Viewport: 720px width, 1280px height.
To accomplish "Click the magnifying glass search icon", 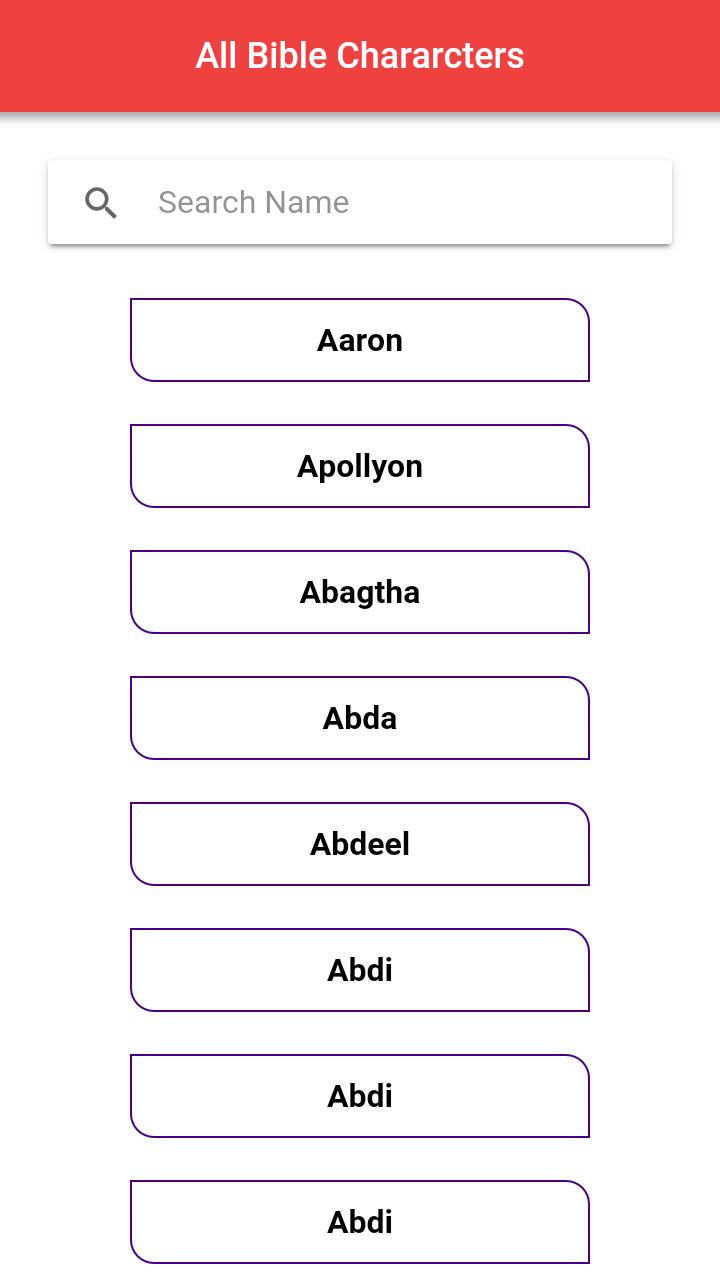I will tap(101, 203).
